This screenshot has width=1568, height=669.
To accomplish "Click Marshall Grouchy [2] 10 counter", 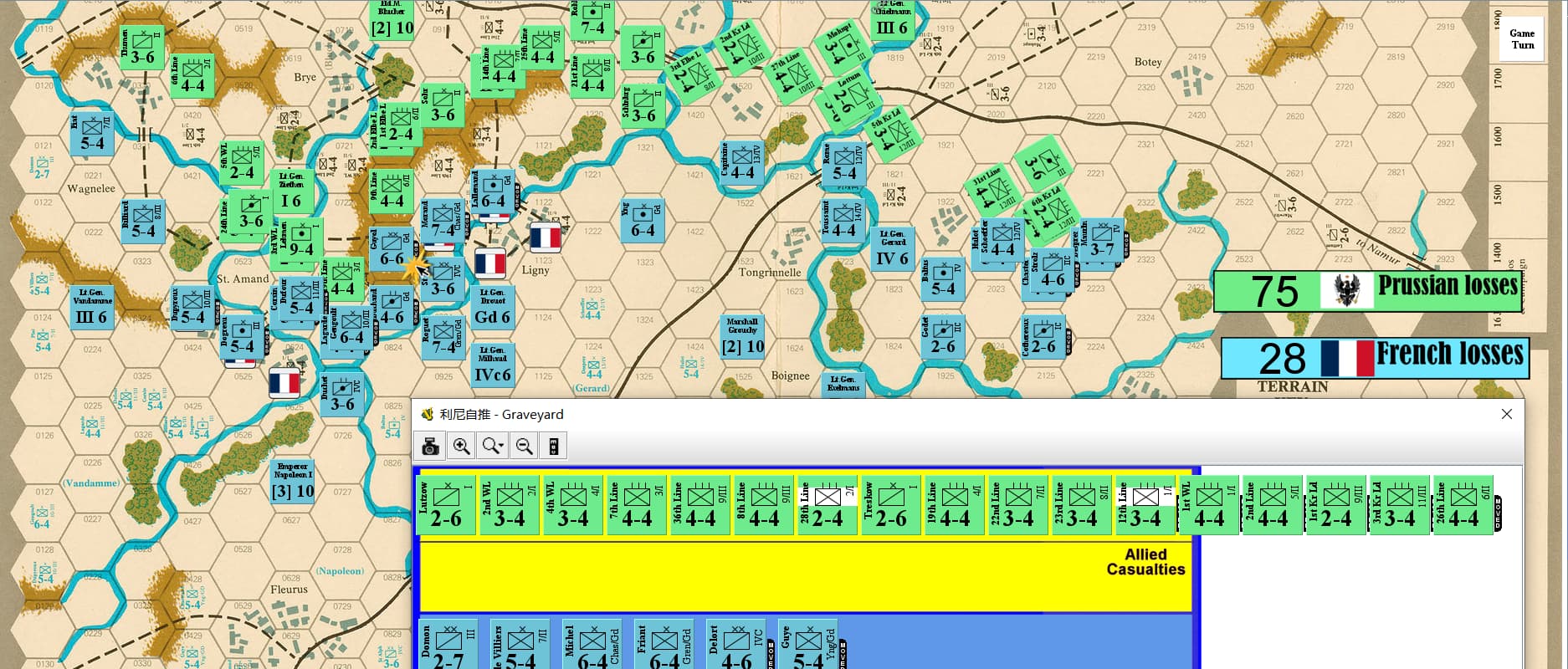I will point(743,337).
